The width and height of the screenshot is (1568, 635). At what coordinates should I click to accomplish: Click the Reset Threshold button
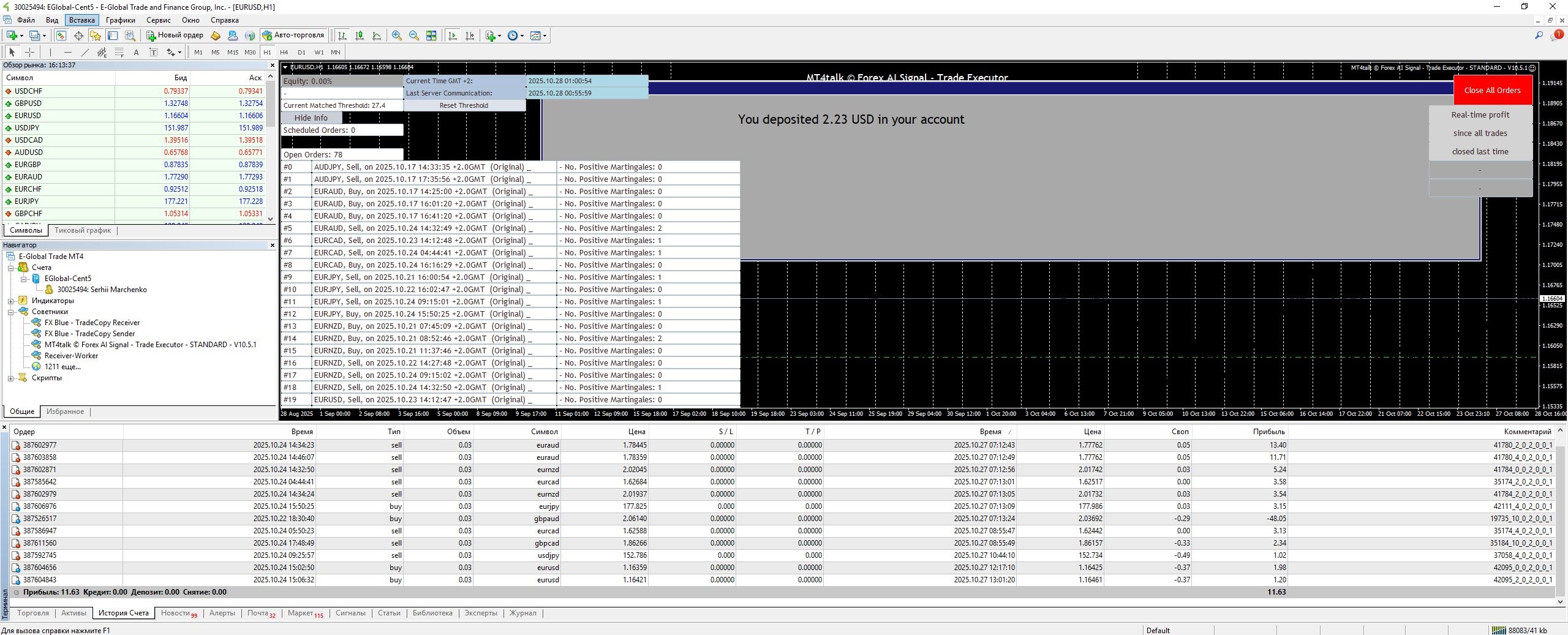464,105
